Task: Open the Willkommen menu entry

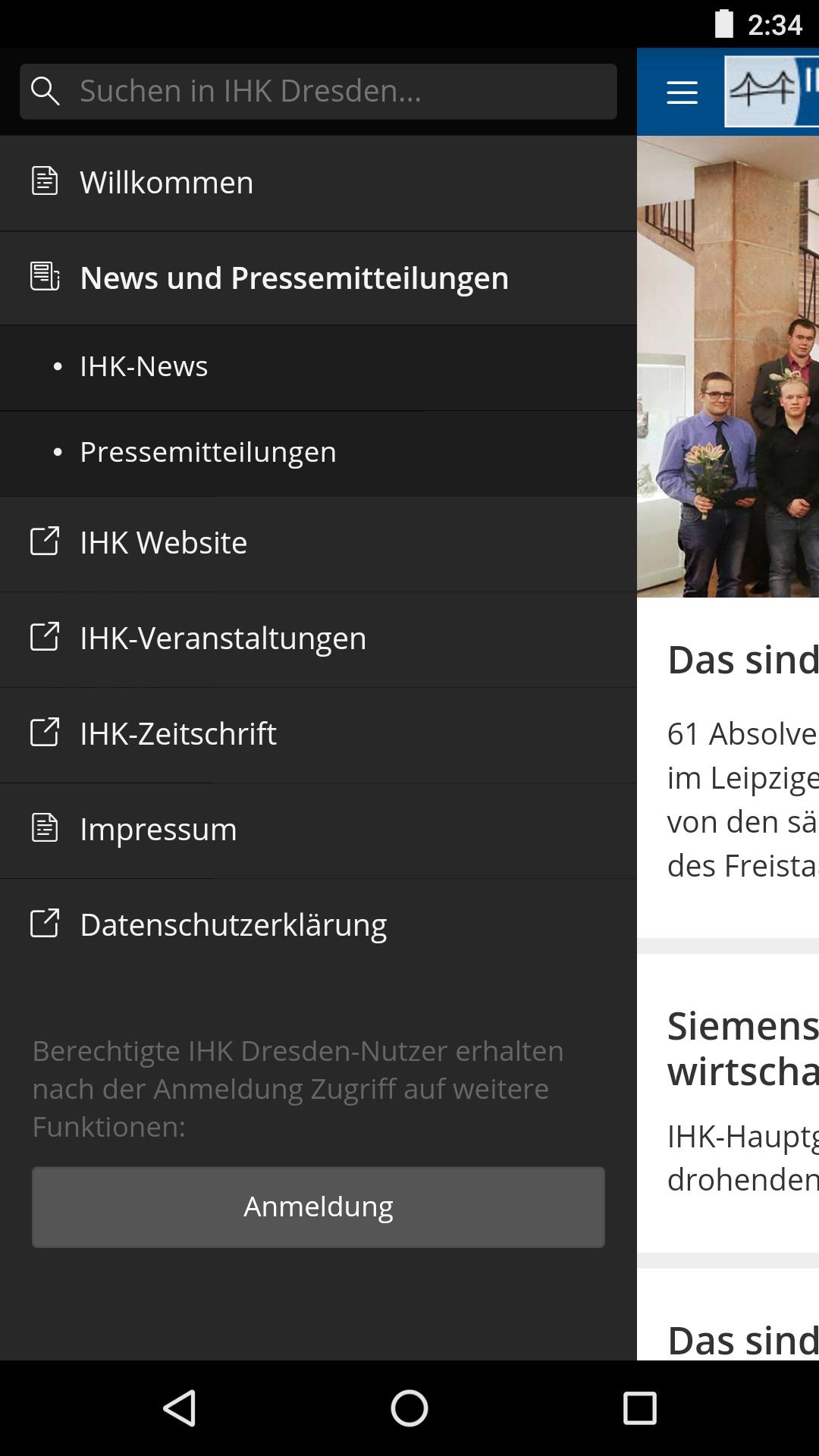Action: coord(318,183)
